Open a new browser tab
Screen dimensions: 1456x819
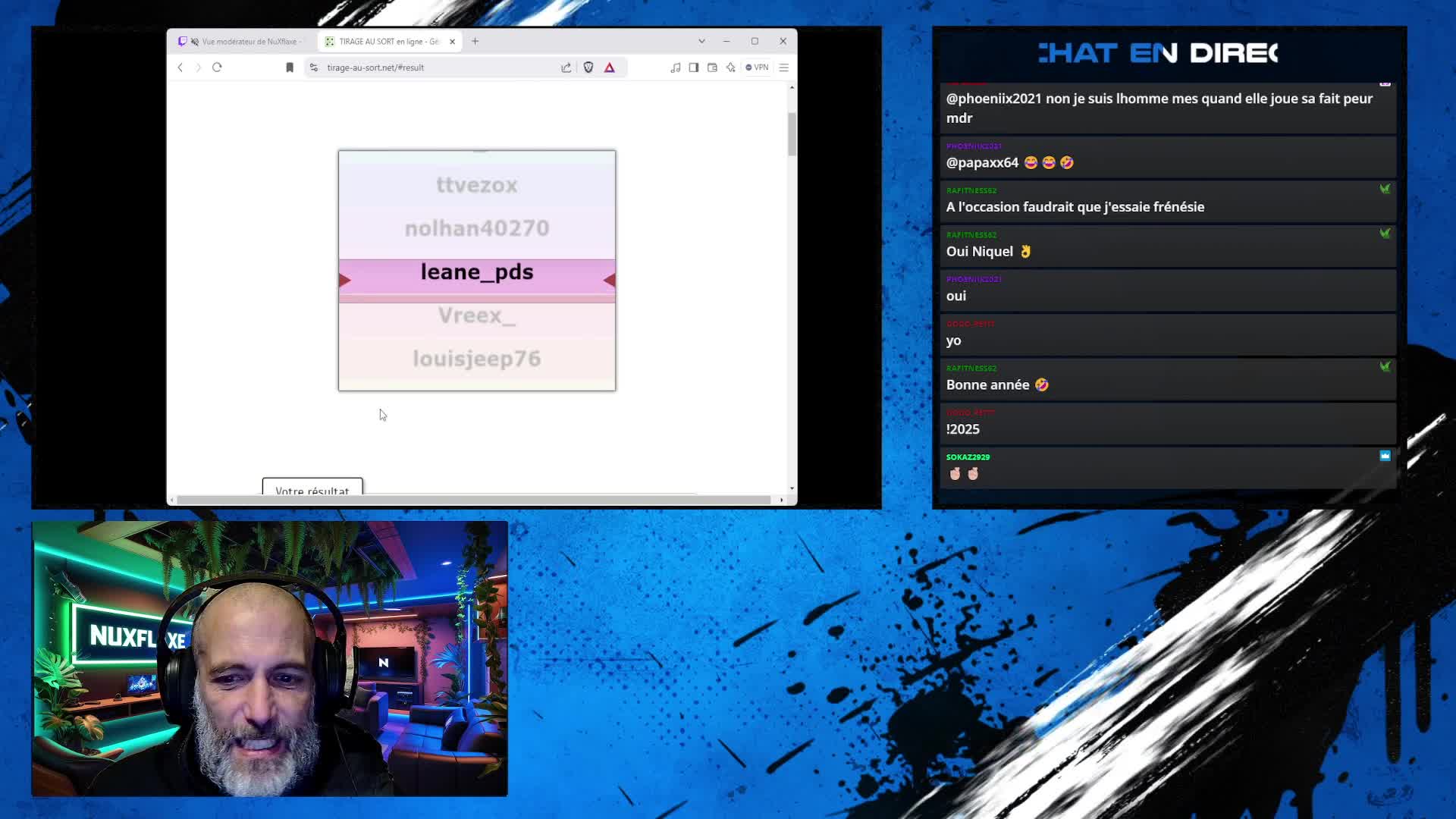tap(475, 42)
